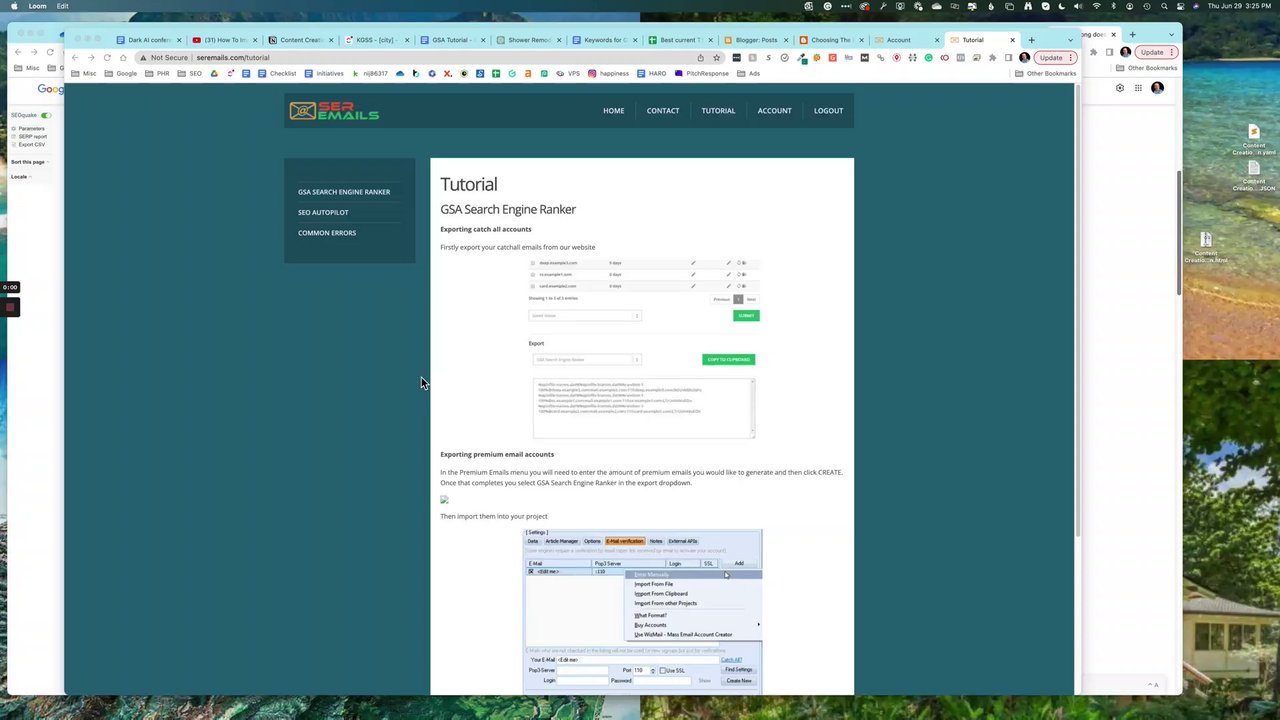1280x720 pixels.
Task: Open SEOquake Parameters in back window
Action: pyautogui.click(x=30, y=128)
